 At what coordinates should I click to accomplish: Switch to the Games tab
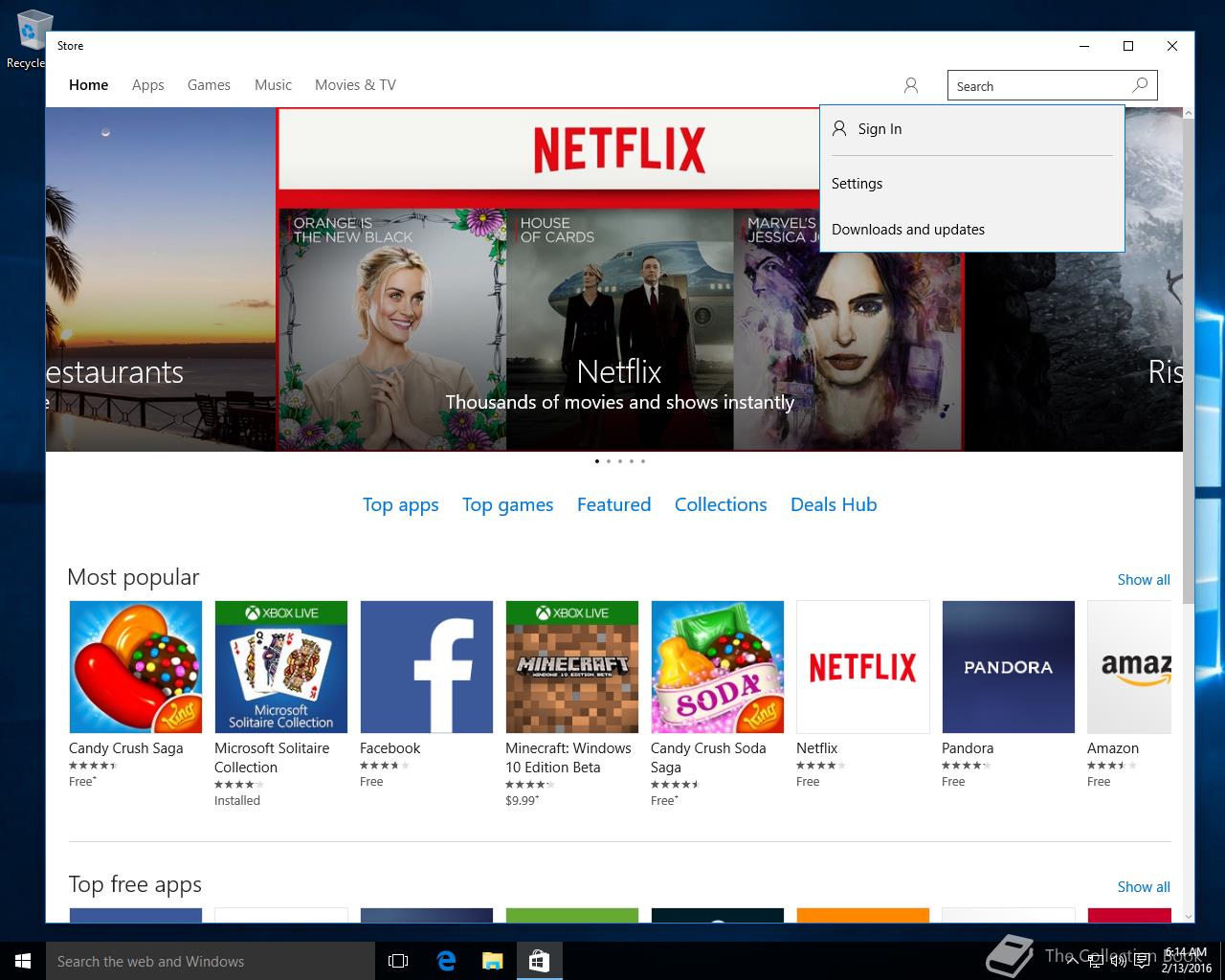209,85
